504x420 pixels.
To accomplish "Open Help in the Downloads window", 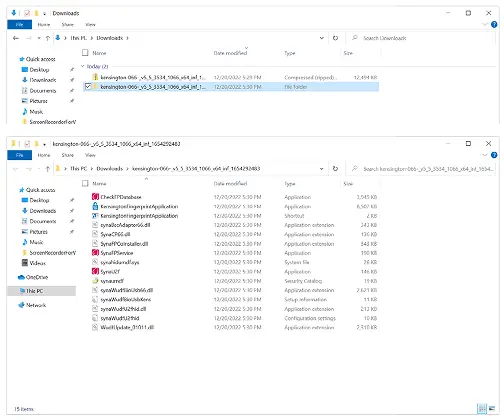I will click(x=494, y=24).
